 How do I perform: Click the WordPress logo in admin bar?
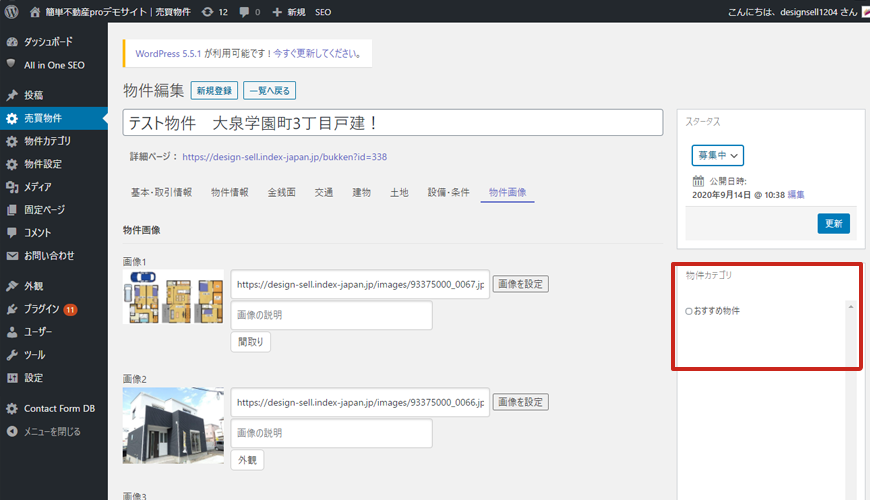point(12,12)
